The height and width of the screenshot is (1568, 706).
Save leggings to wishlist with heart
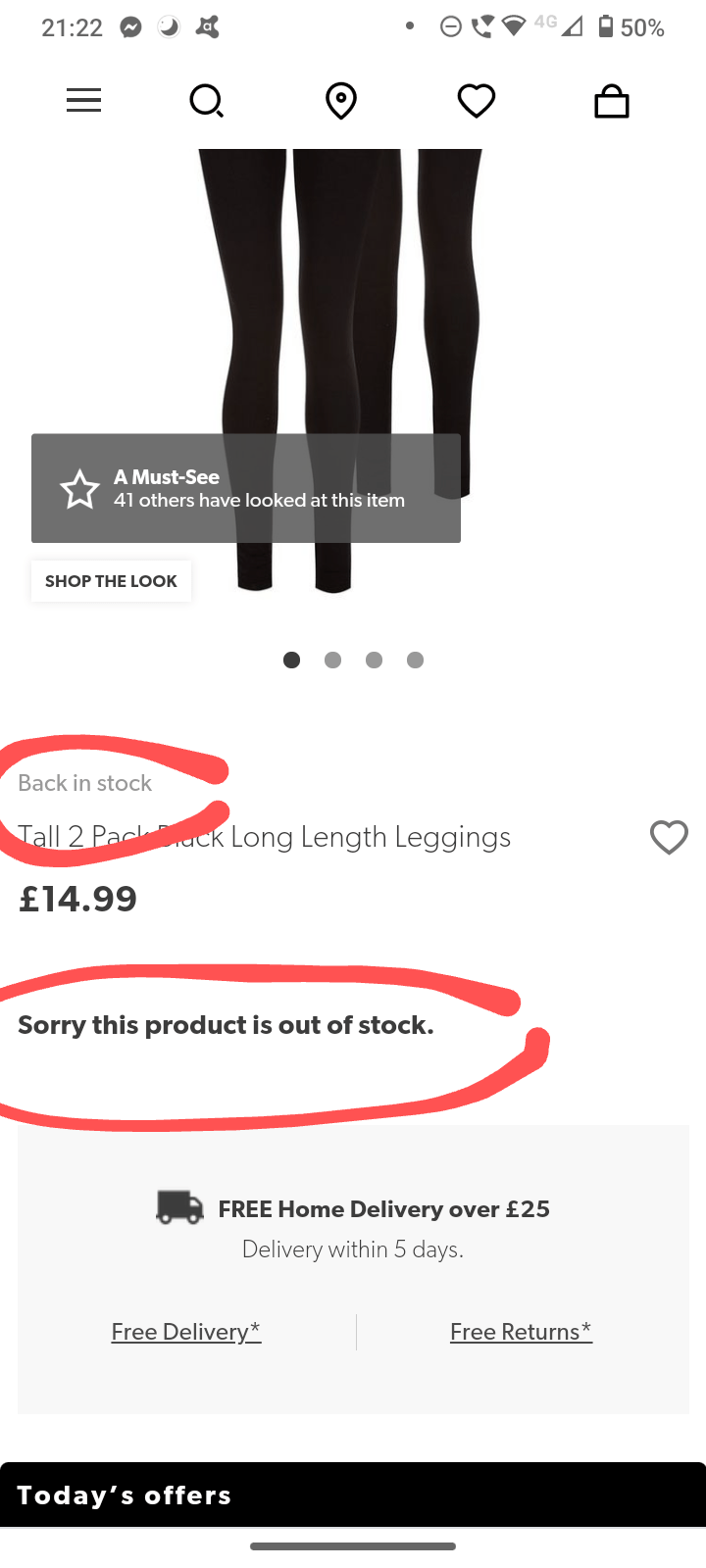coord(669,838)
